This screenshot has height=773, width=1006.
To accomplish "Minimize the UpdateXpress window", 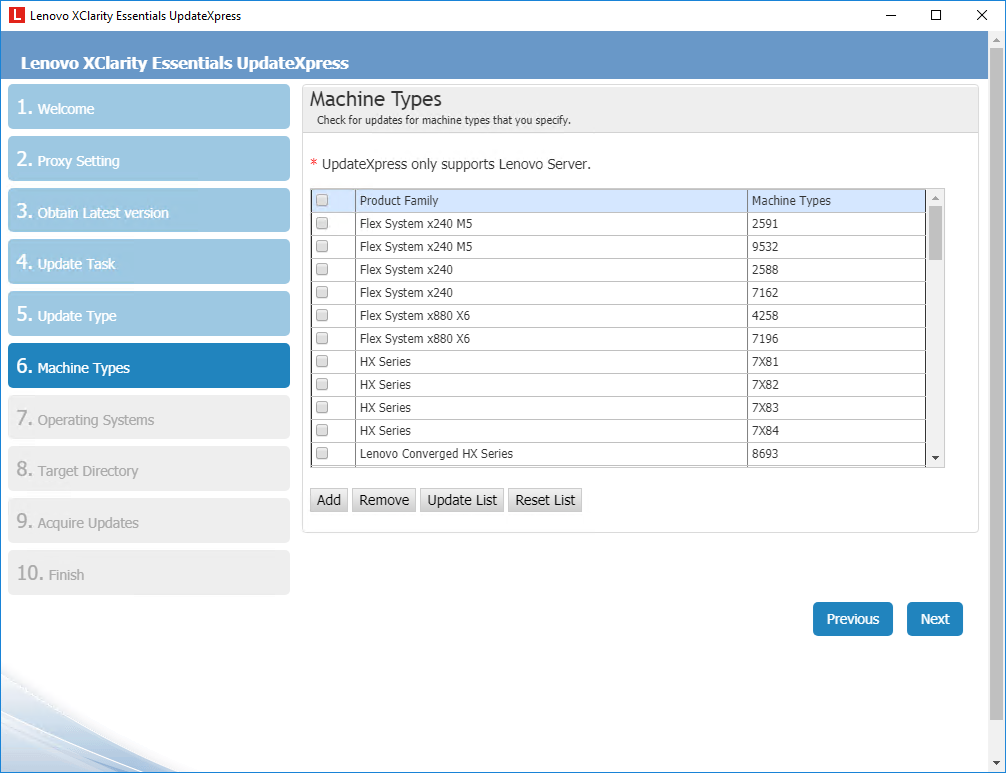I will pos(891,15).
